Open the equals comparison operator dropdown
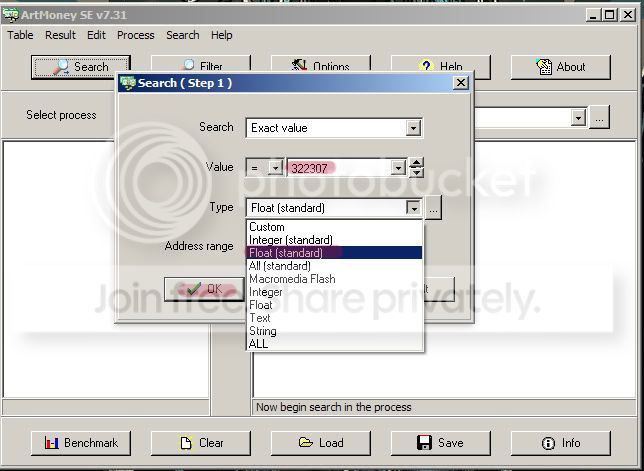 point(275,168)
